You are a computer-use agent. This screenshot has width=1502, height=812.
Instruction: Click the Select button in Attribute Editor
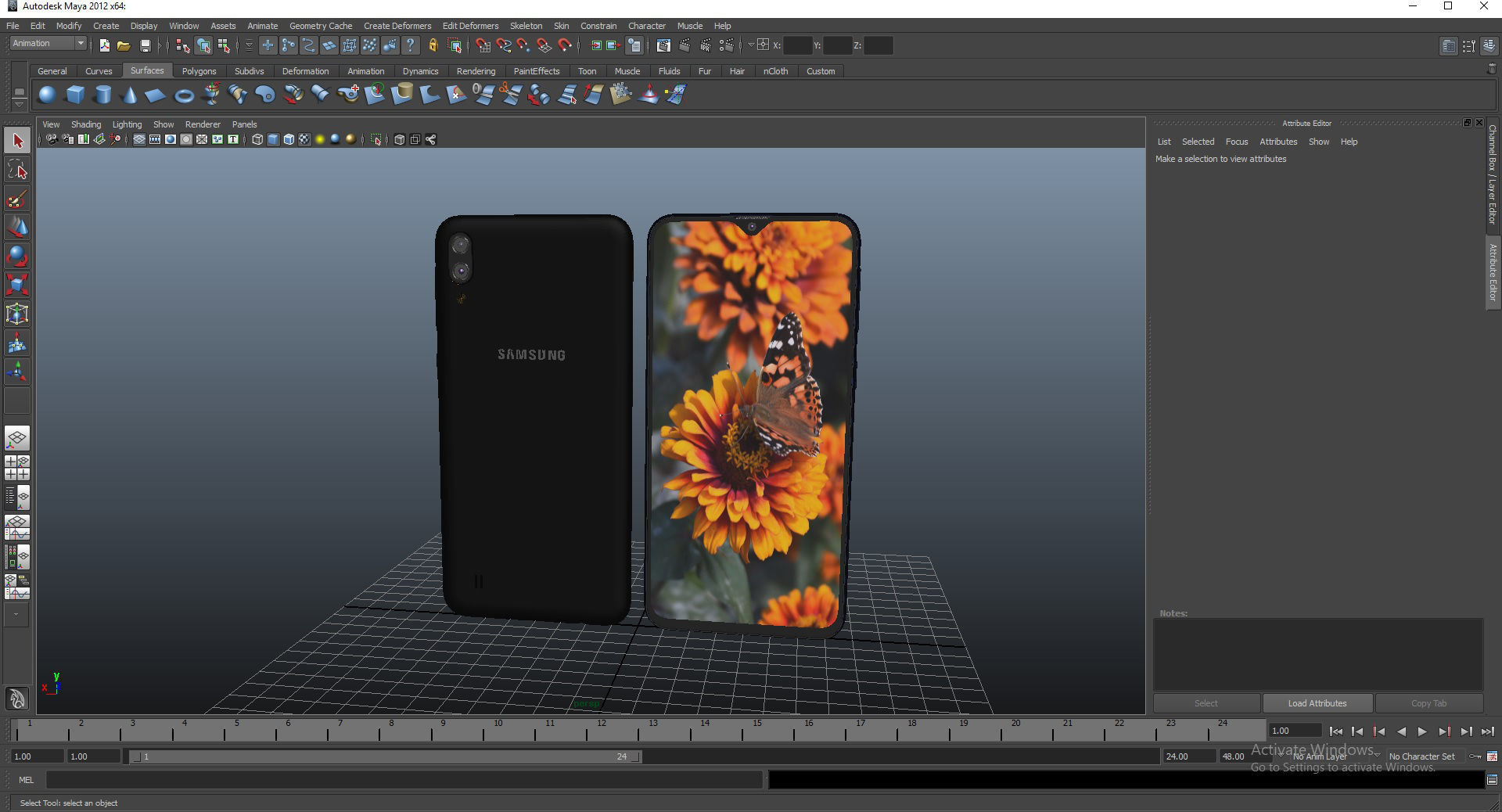coord(1206,703)
